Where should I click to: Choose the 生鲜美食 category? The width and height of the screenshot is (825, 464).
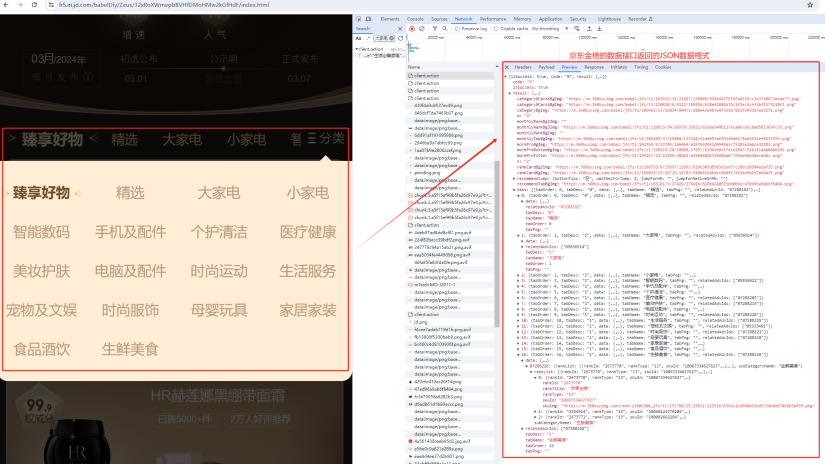[130, 349]
